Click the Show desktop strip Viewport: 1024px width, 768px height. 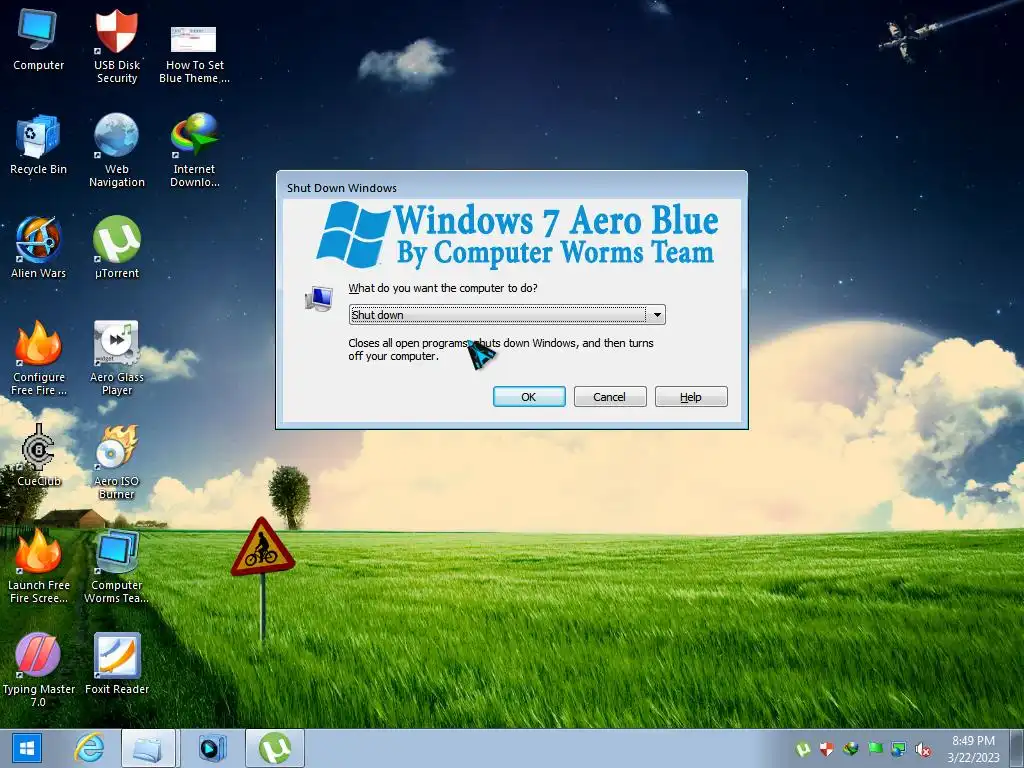[1017, 748]
